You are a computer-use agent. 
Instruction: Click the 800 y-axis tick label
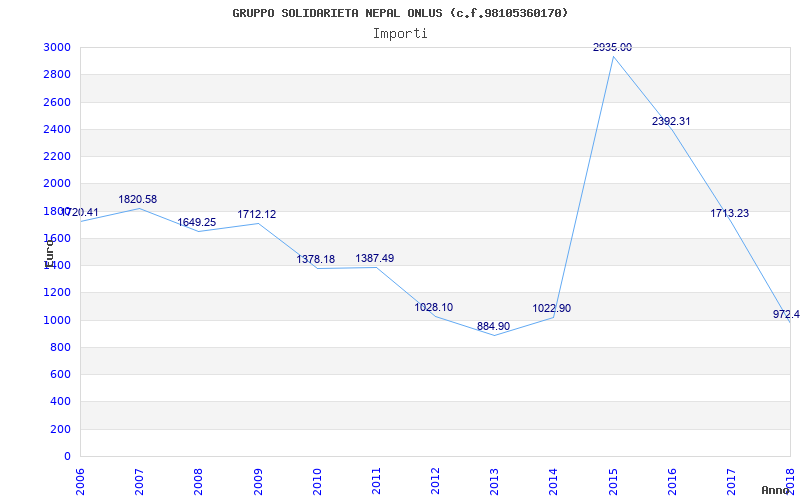pyautogui.click(x=63, y=347)
